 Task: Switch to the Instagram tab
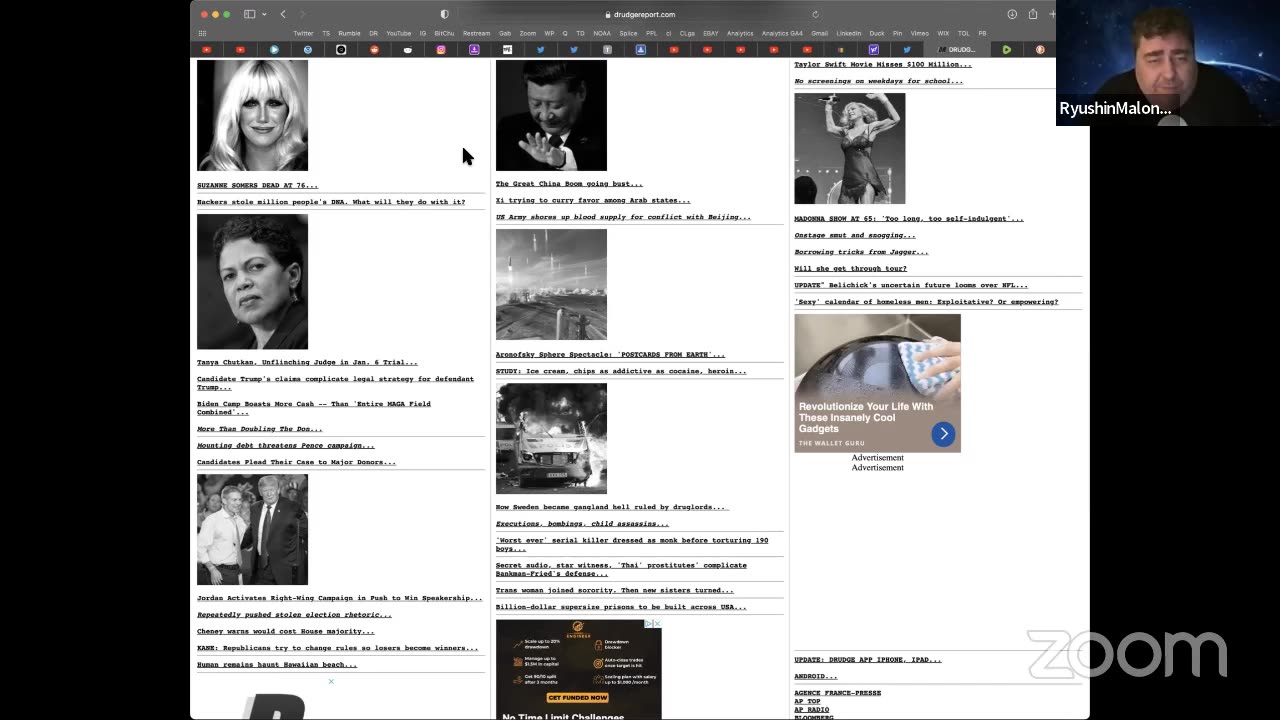coord(441,49)
